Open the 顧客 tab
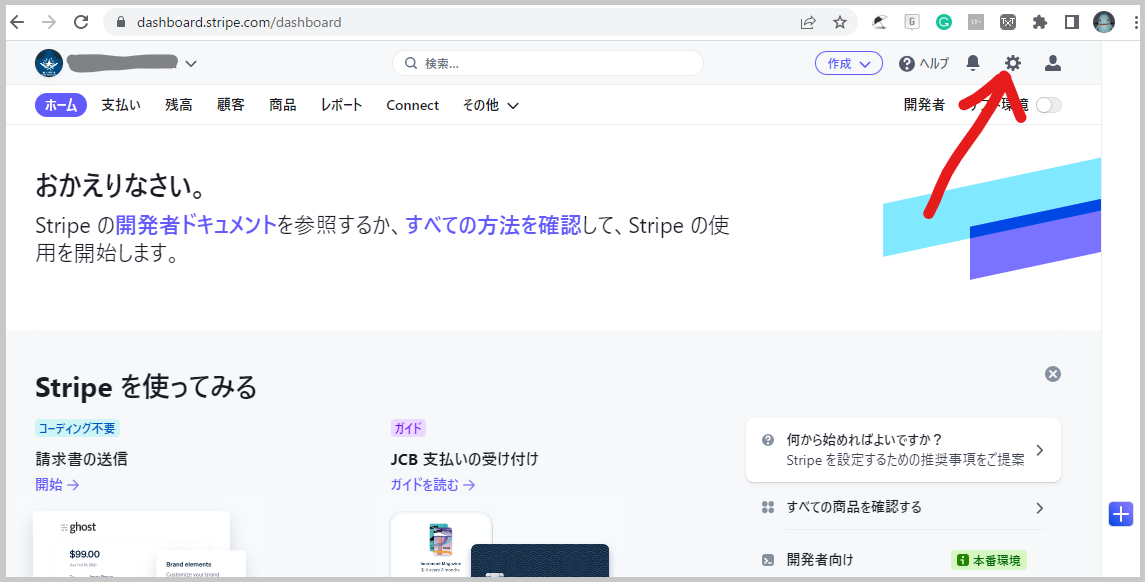The image size is (1145, 582). [231, 105]
